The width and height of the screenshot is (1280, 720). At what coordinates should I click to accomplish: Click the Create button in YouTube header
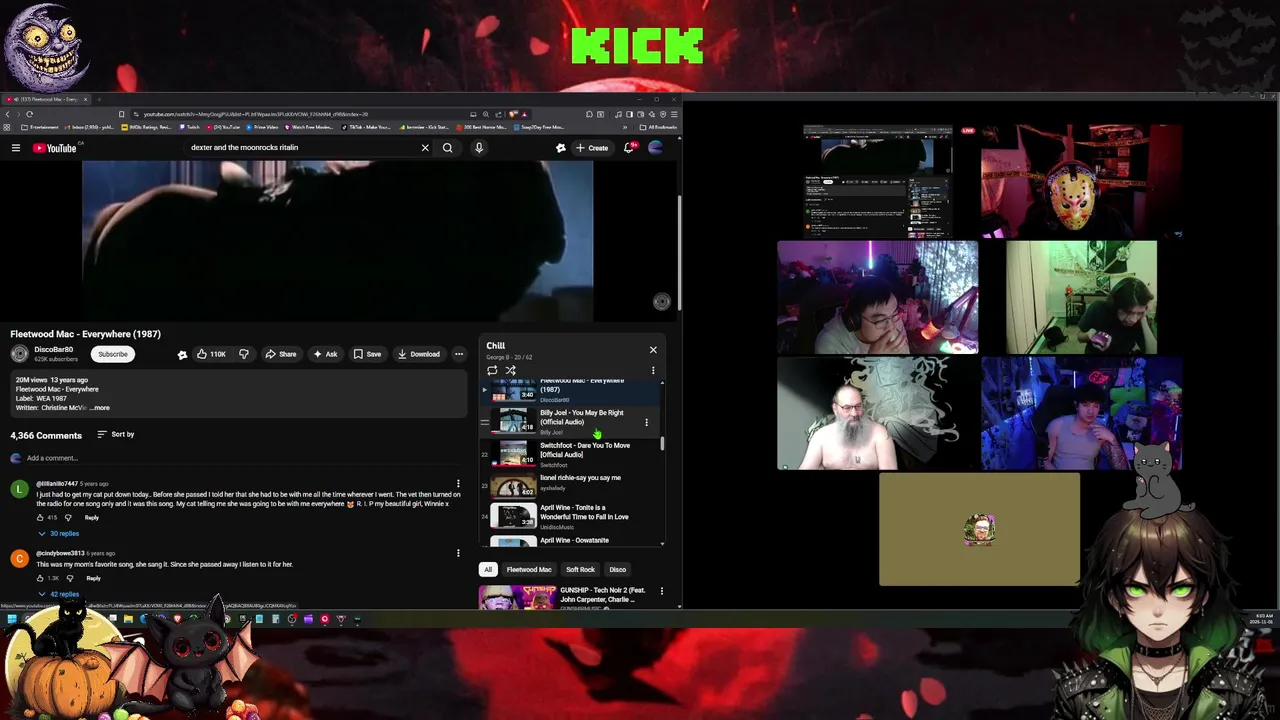[592, 148]
